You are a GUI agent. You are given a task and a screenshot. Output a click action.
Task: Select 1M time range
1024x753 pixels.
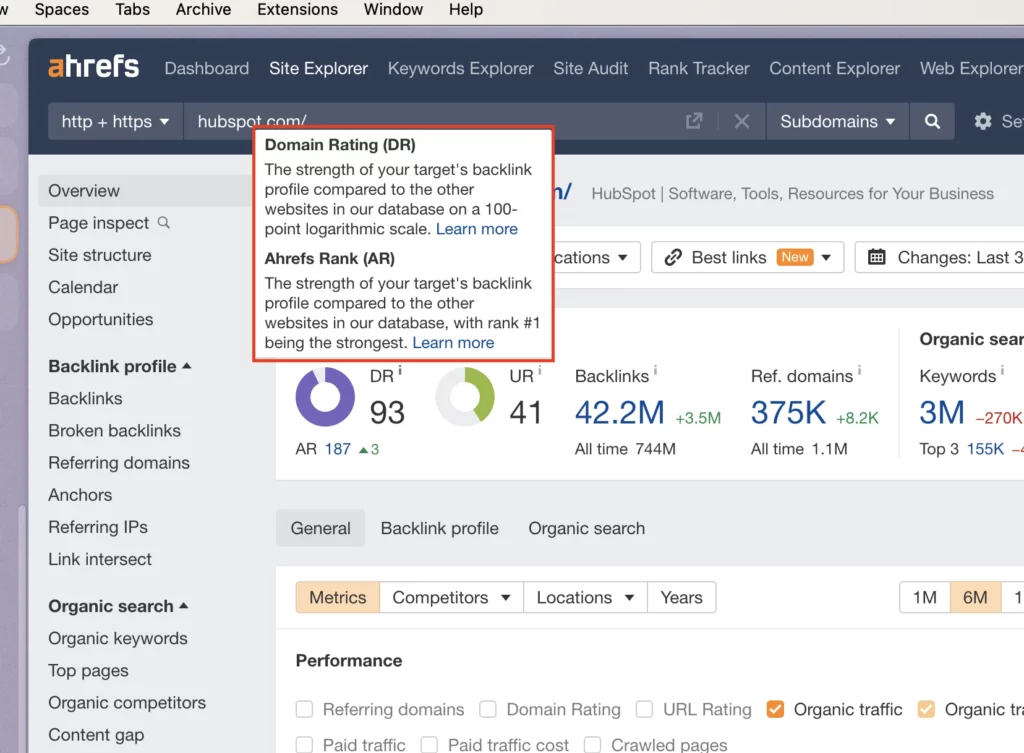(925, 597)
